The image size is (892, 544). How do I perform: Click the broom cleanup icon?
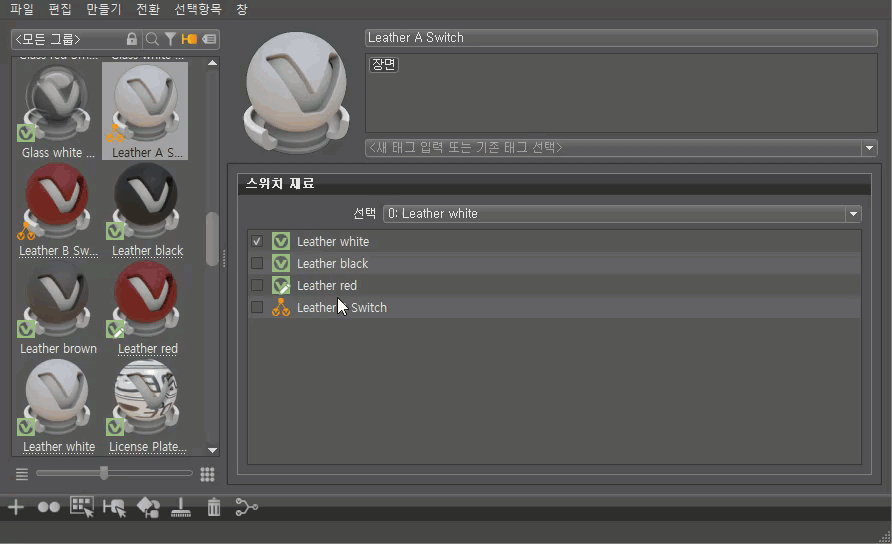pos(181,507)
